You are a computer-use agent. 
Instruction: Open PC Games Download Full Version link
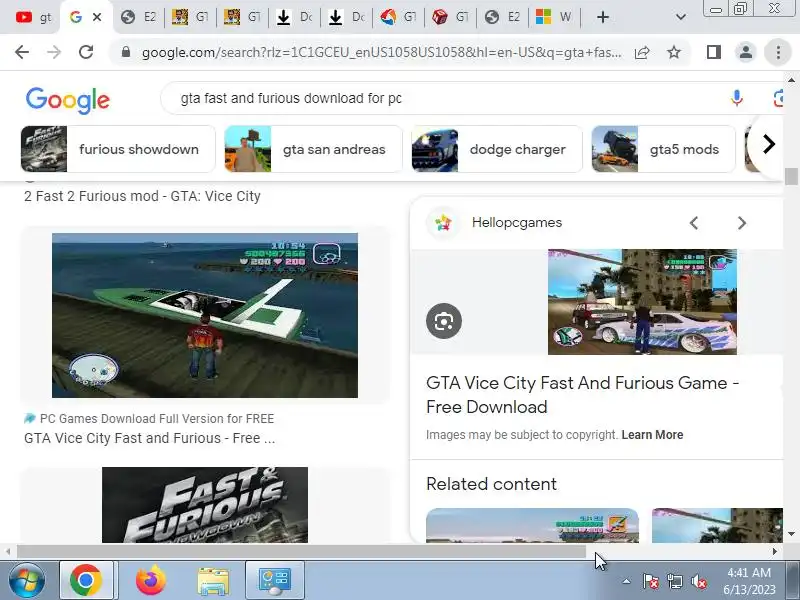(x=157, y=418)
